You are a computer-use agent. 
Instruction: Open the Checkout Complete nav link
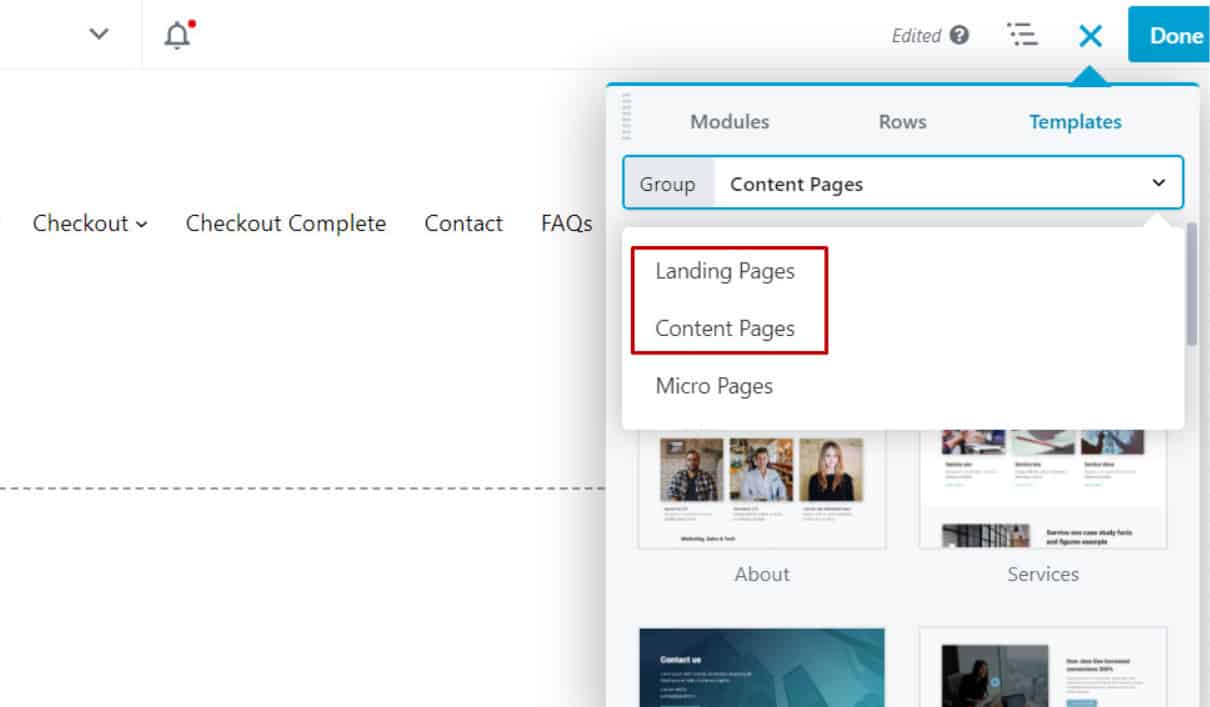pos(285,223)
